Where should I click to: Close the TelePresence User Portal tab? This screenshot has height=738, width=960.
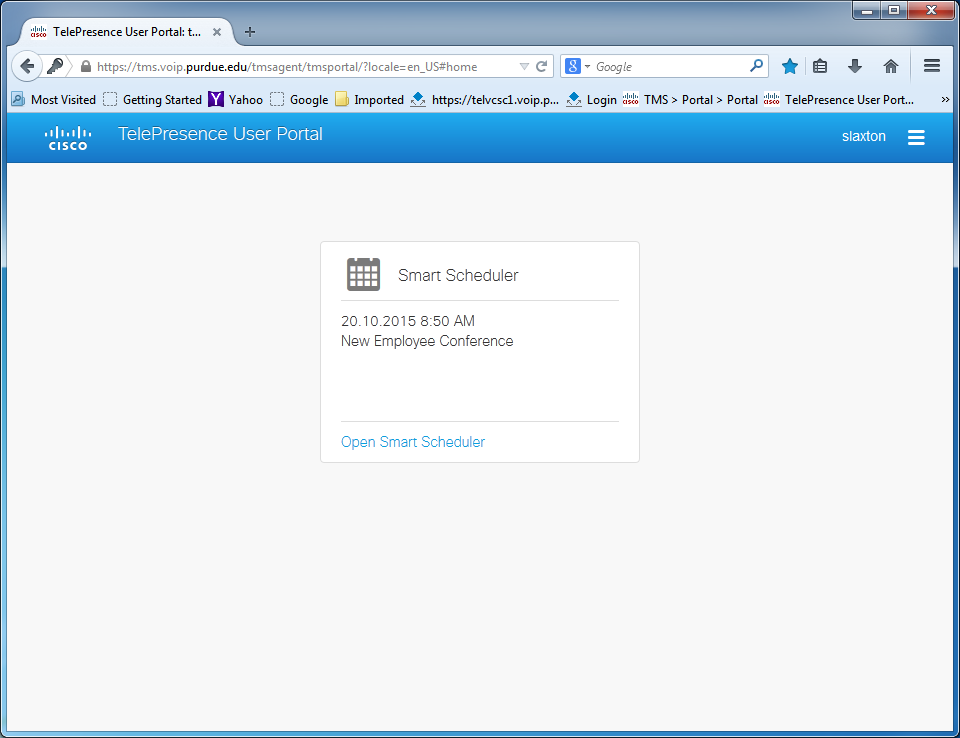217,32
